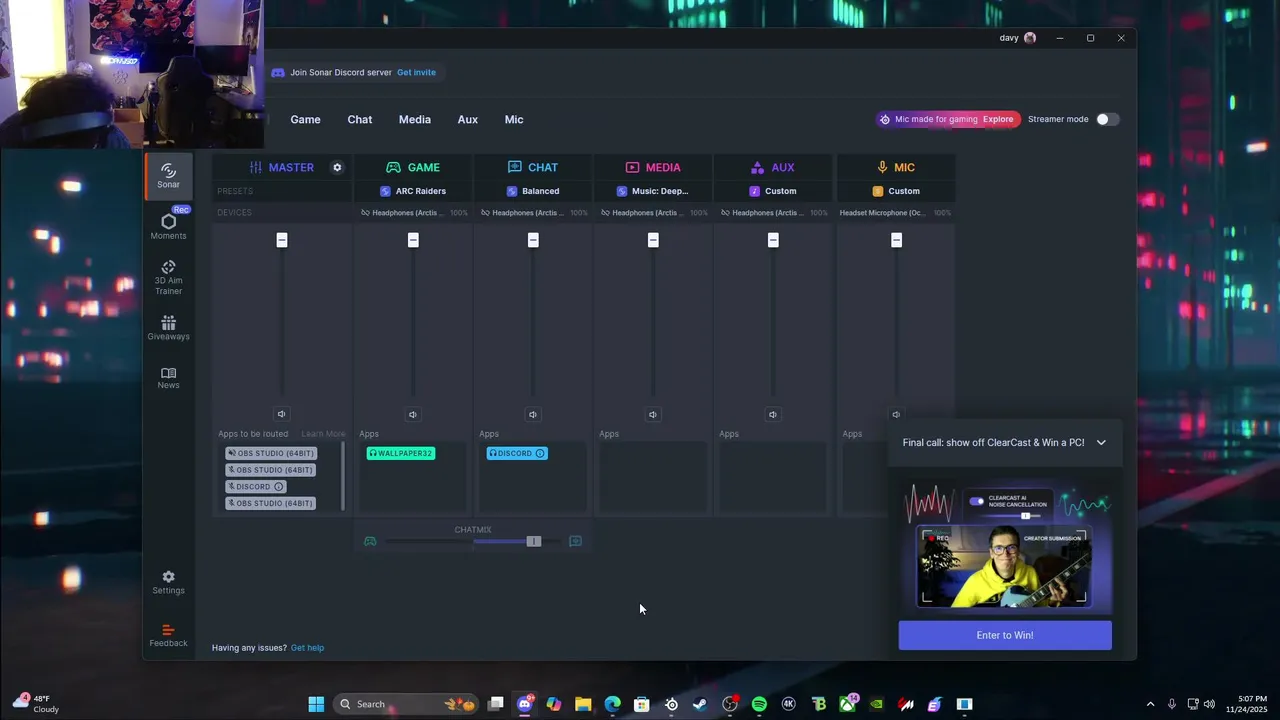The width and height of the screenshot is (1280, 720).
Task: Open Microsoft Edge from the taskbar
Action: (613, 704)
